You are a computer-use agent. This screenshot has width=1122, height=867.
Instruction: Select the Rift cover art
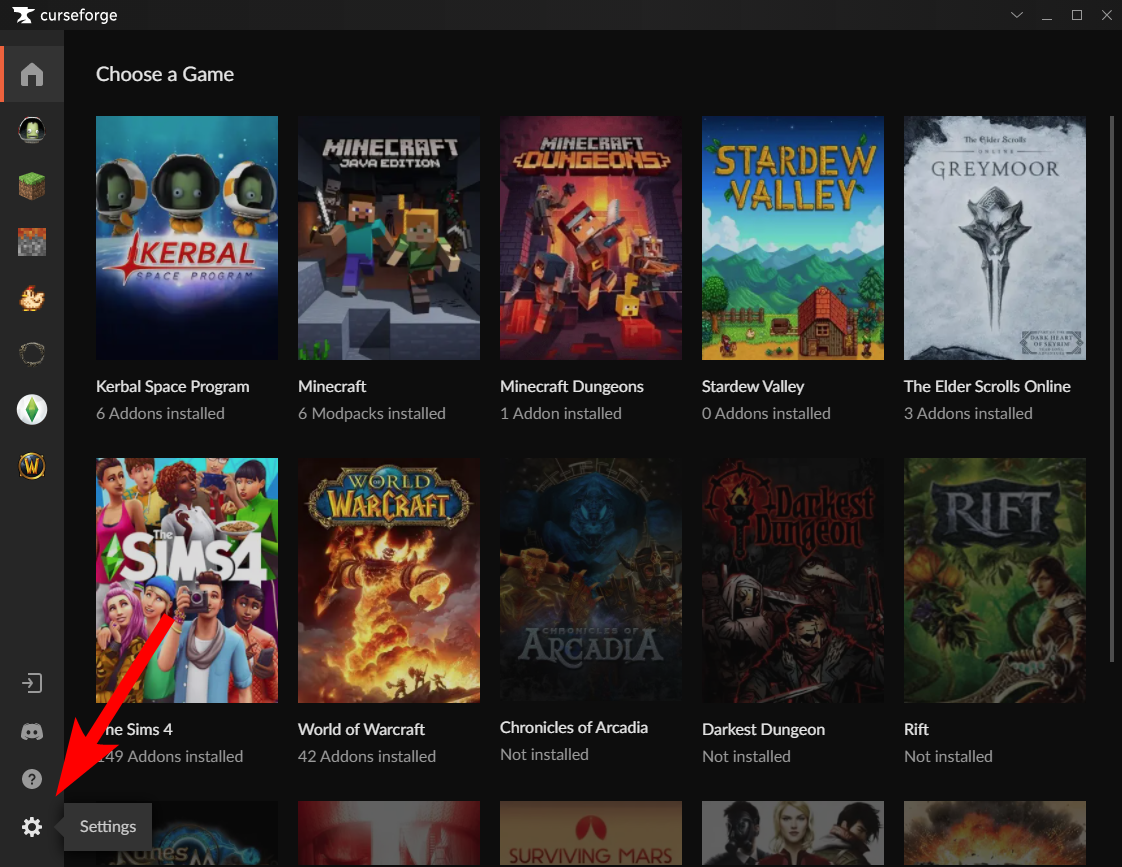[x=995, y=580]
